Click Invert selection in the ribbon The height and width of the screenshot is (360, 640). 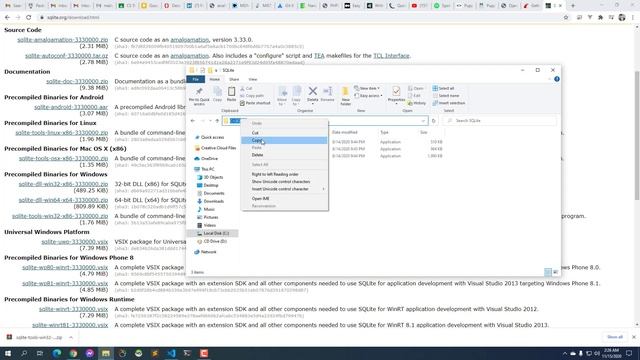click(449, 103)
